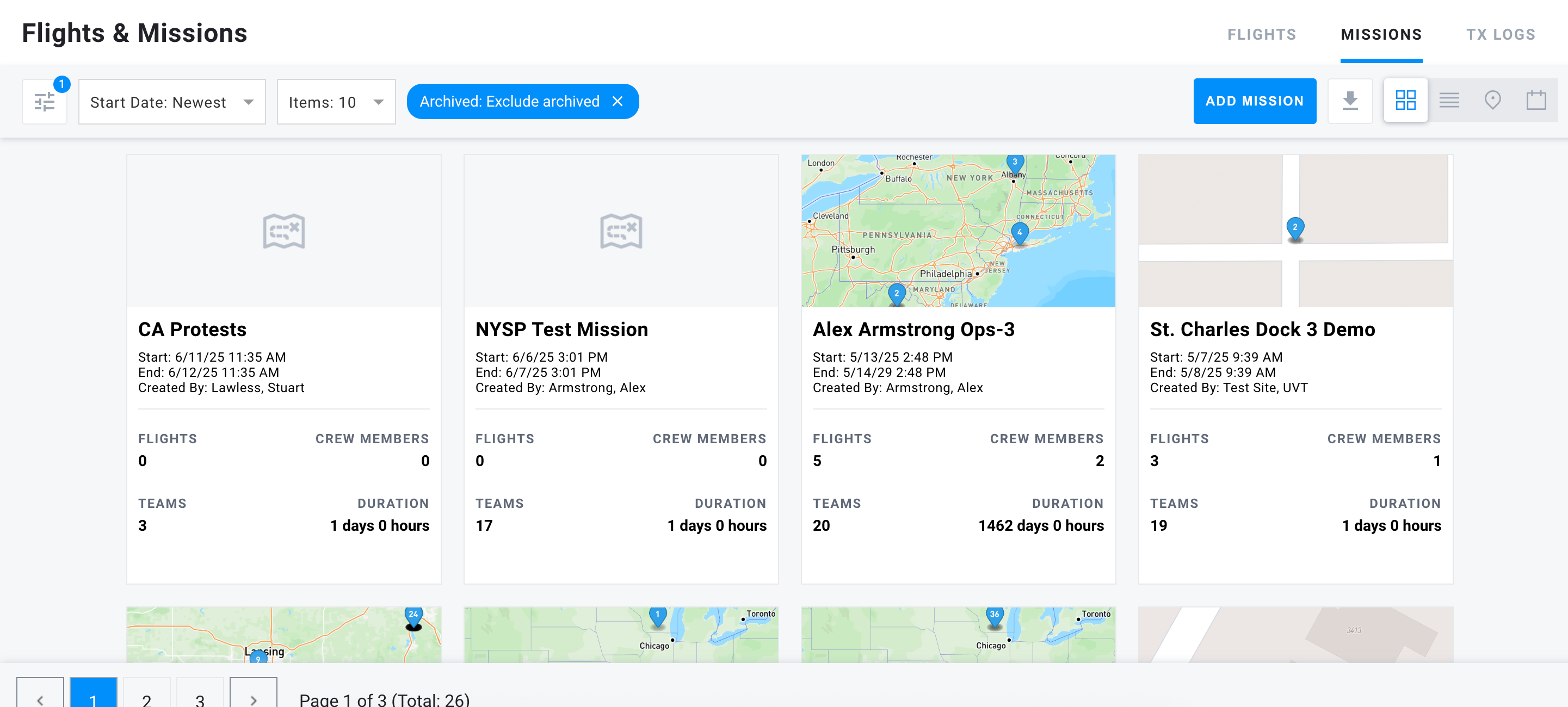Open the TX Logs tab
1568x707 pixels.
(1501, 35)
